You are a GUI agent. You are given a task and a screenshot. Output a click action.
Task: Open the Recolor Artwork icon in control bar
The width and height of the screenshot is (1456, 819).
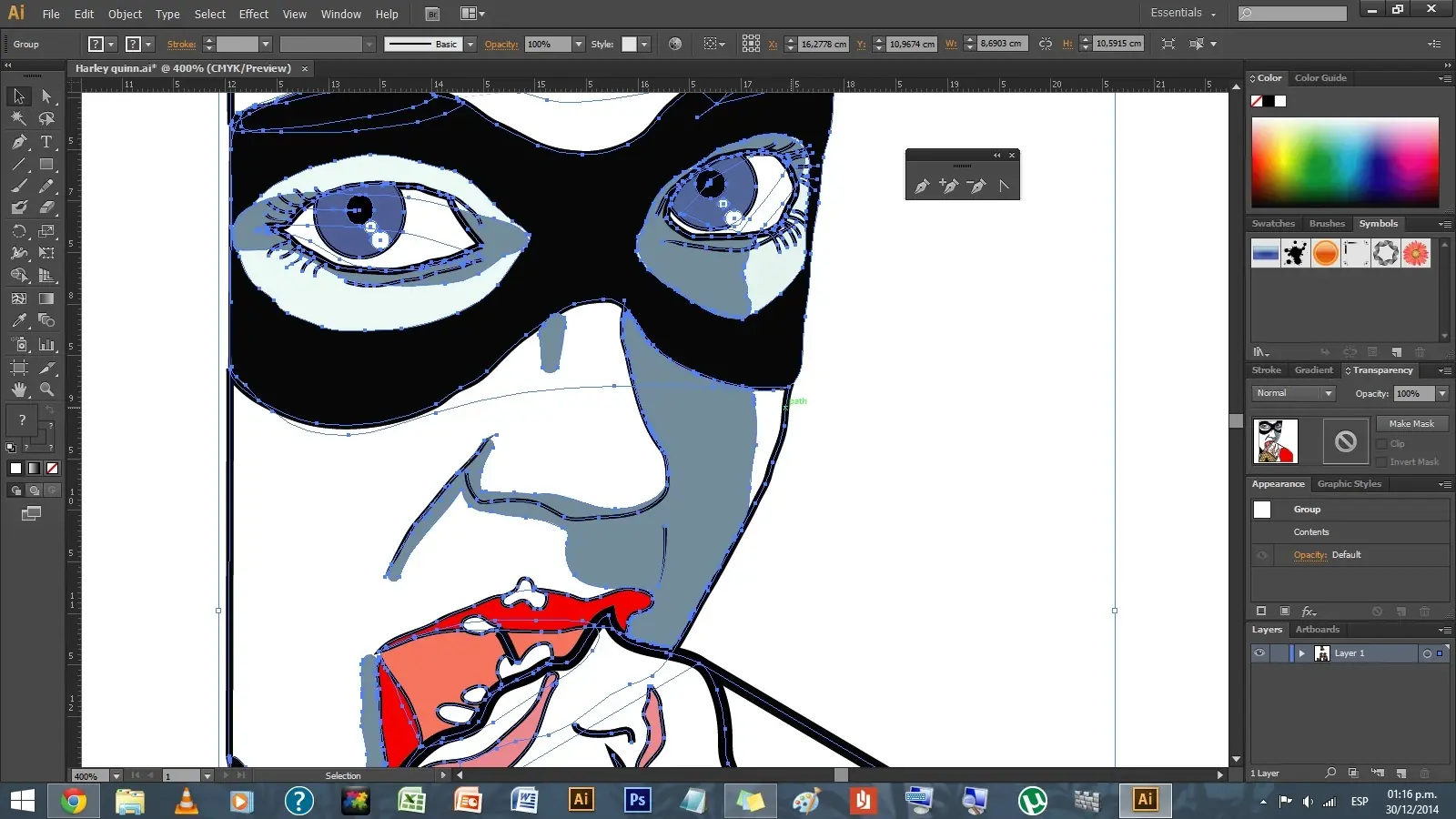pos(675,44)
